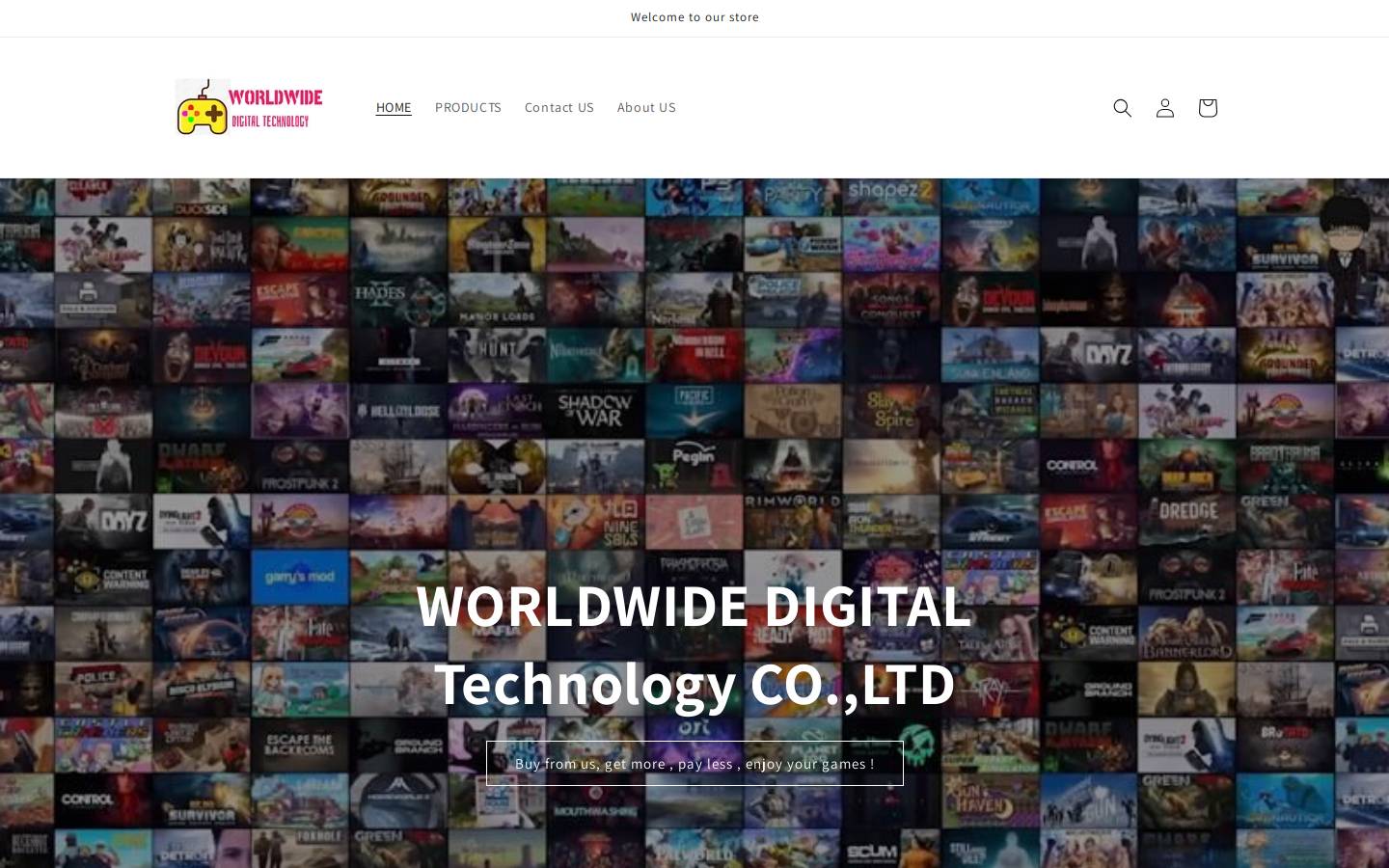Click the 'Buy from us, get more' button
The width and height of the screenshot is (1389, 868).
[694, 763]
